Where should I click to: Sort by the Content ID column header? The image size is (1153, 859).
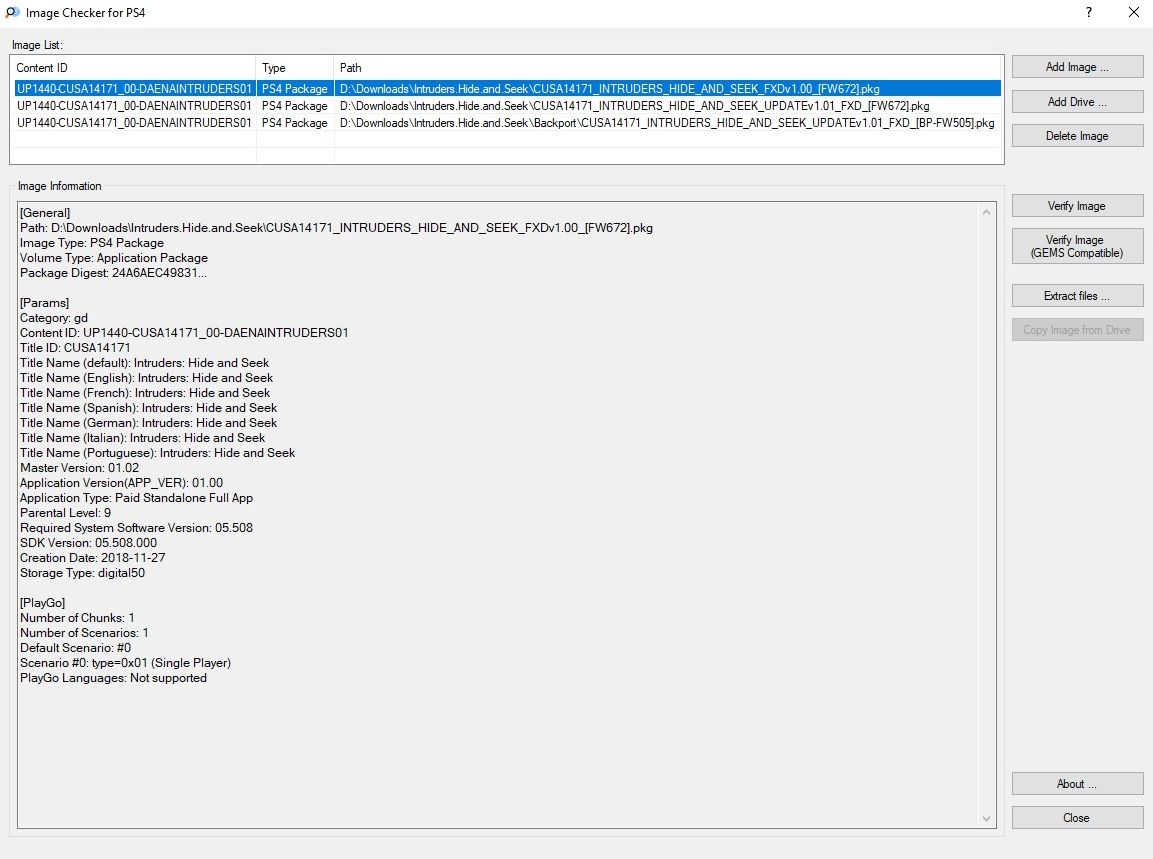pyautogui.click(x=133, y=68)
